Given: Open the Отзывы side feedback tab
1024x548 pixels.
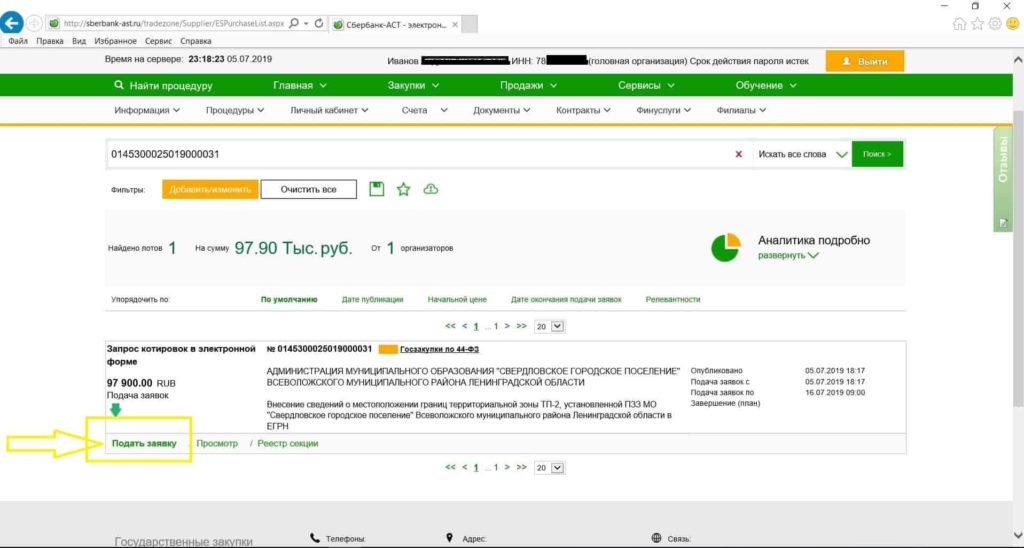Looking at the screenshot, I should (x=1003, y=179).
